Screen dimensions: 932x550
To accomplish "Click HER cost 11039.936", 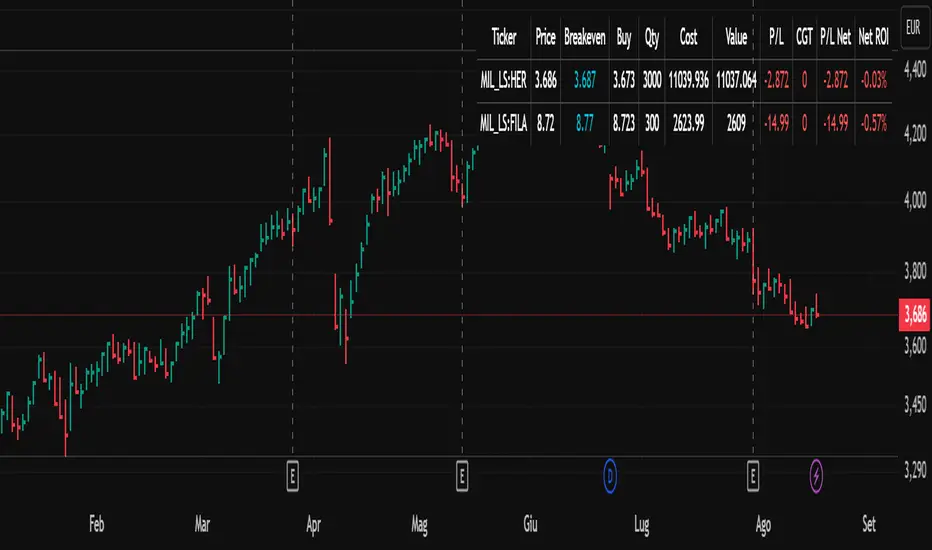I will pos(688,80).
